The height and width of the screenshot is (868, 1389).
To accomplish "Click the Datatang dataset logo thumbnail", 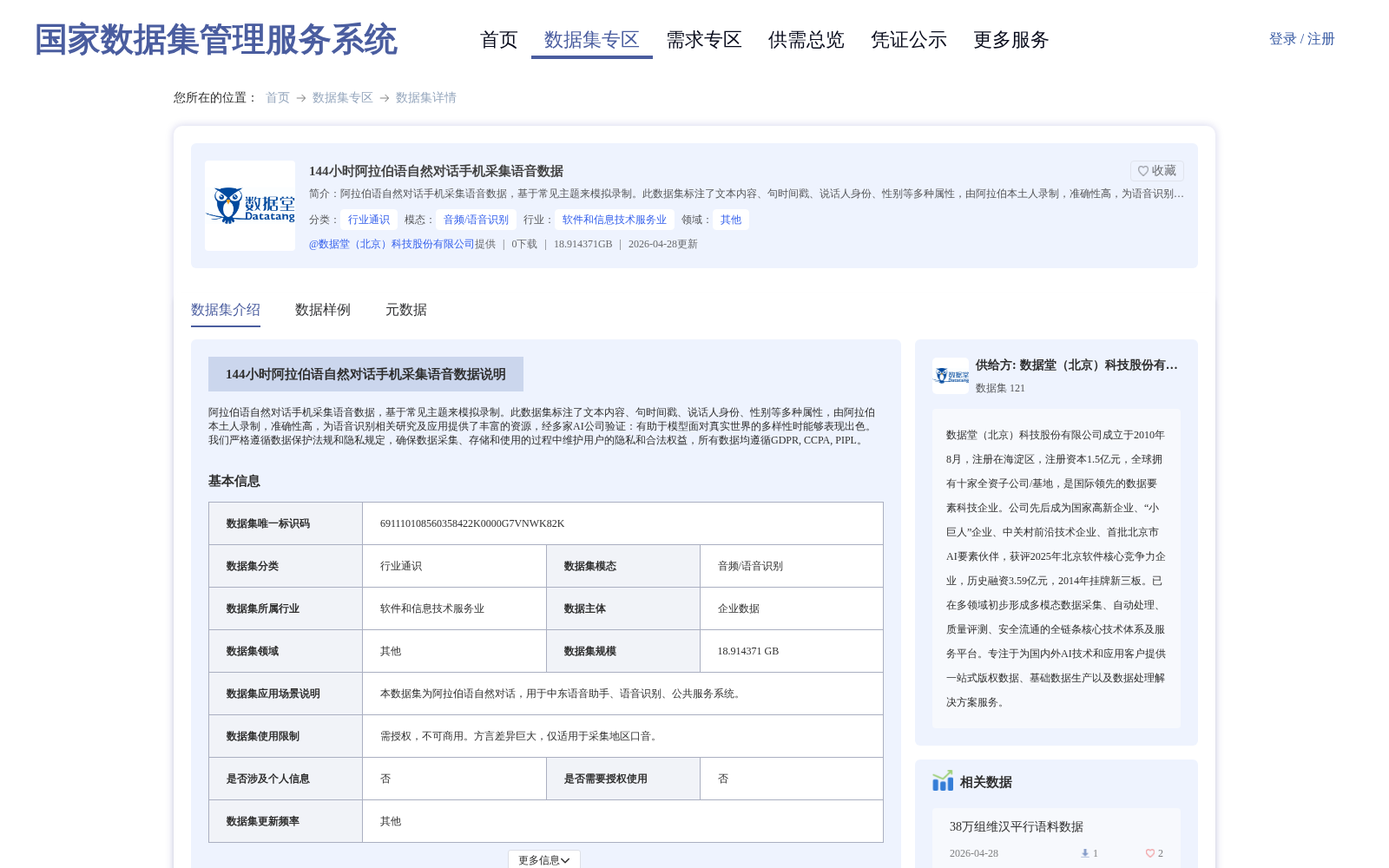I will tap(250, 206).
